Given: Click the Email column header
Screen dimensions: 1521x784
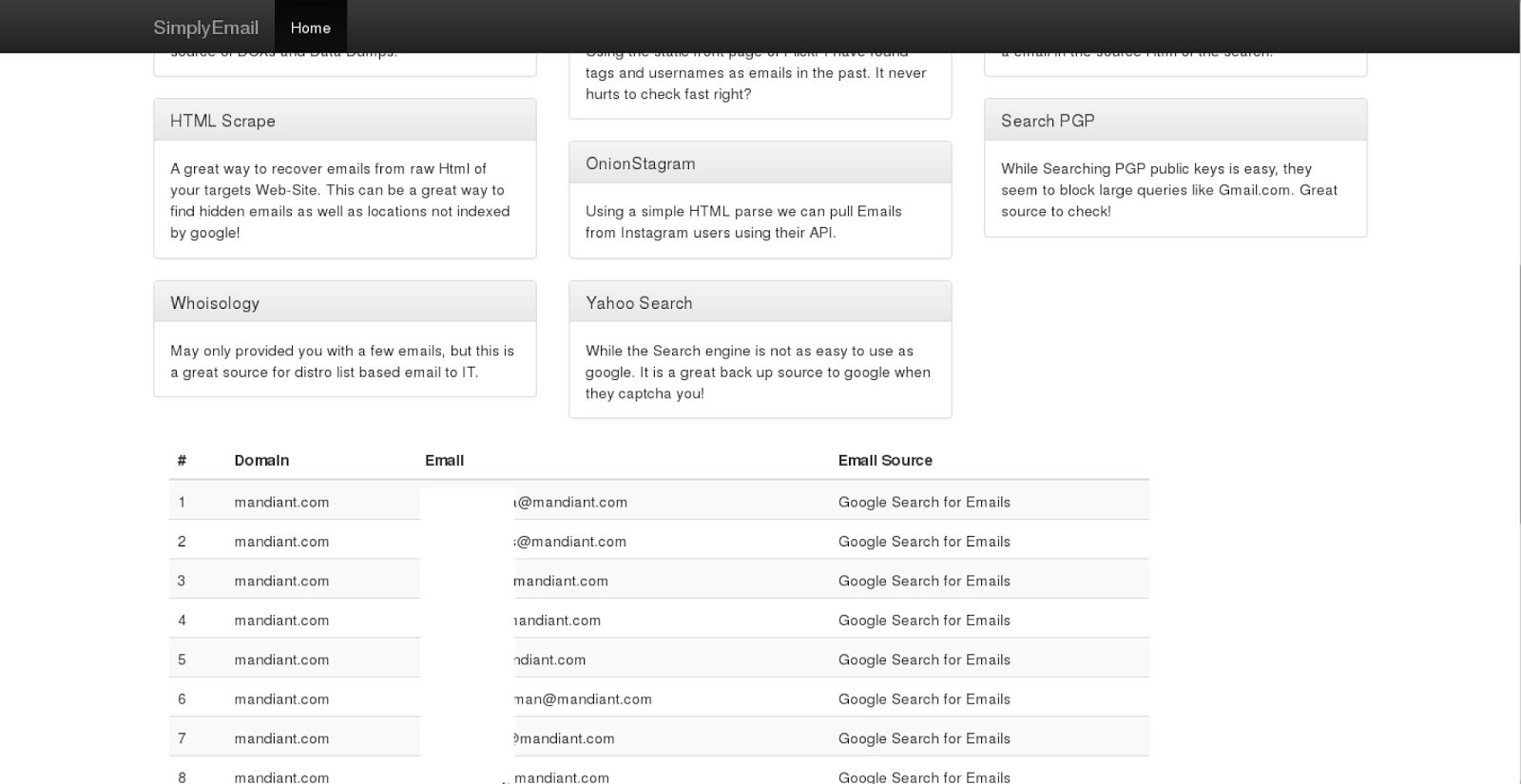Looking at the screenshot, I should click(x=444, y=460).
